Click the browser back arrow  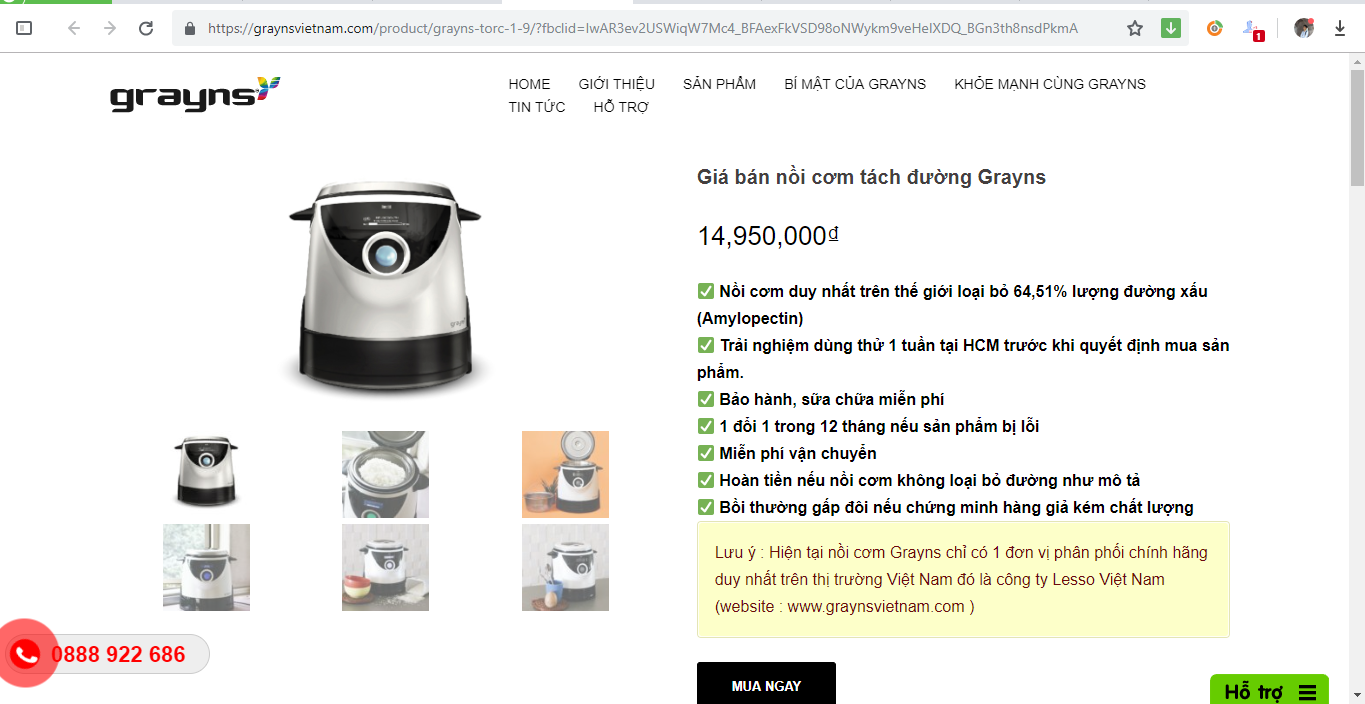click(x=74, y=28)
